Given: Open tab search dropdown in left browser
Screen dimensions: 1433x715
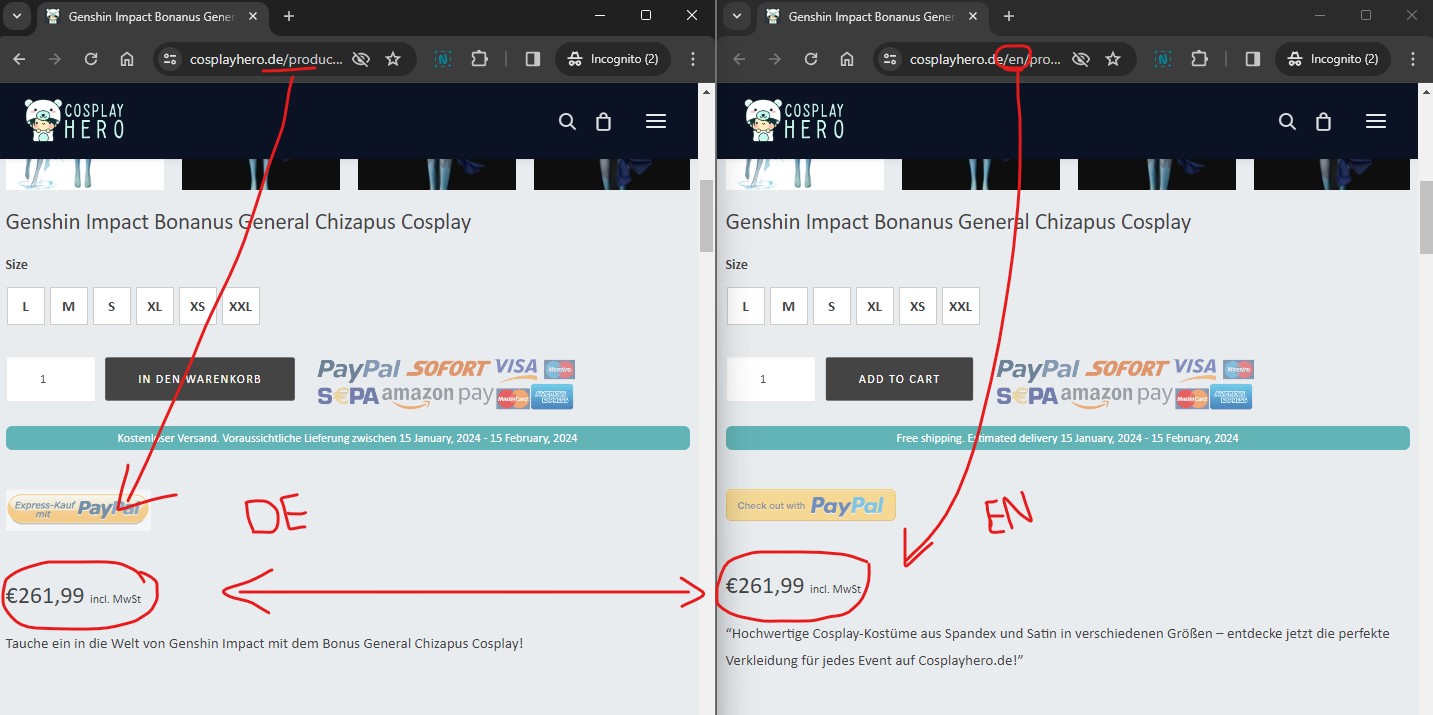Looking at the screenshot, I should [x=16, y=16].
